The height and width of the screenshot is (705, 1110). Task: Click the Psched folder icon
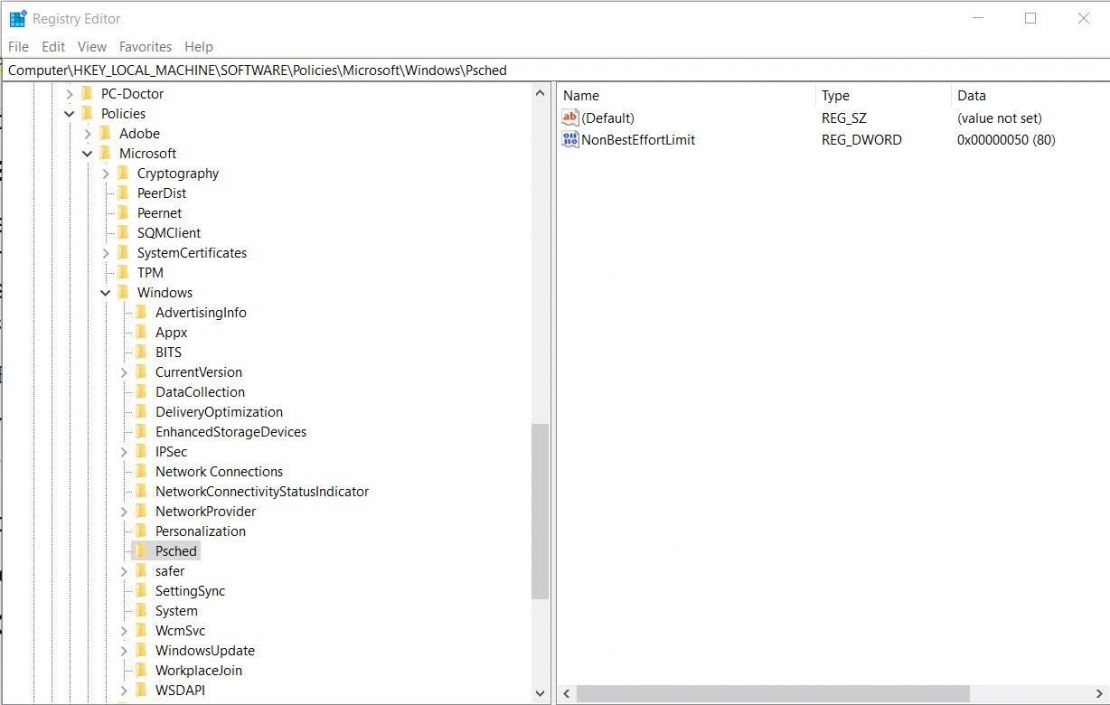click(x=141, y=551)
